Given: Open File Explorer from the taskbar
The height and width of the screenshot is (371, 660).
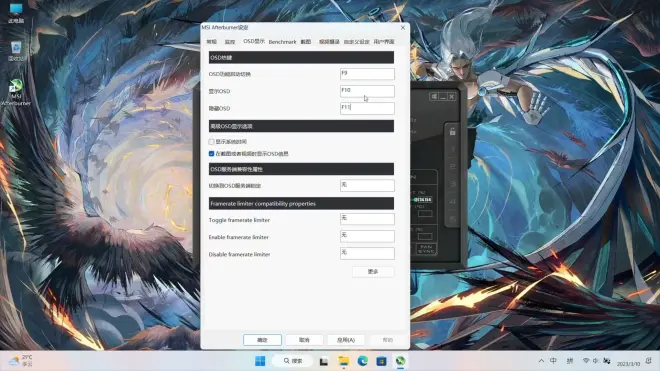Looking at the screenshot, I should click(343, 361).
